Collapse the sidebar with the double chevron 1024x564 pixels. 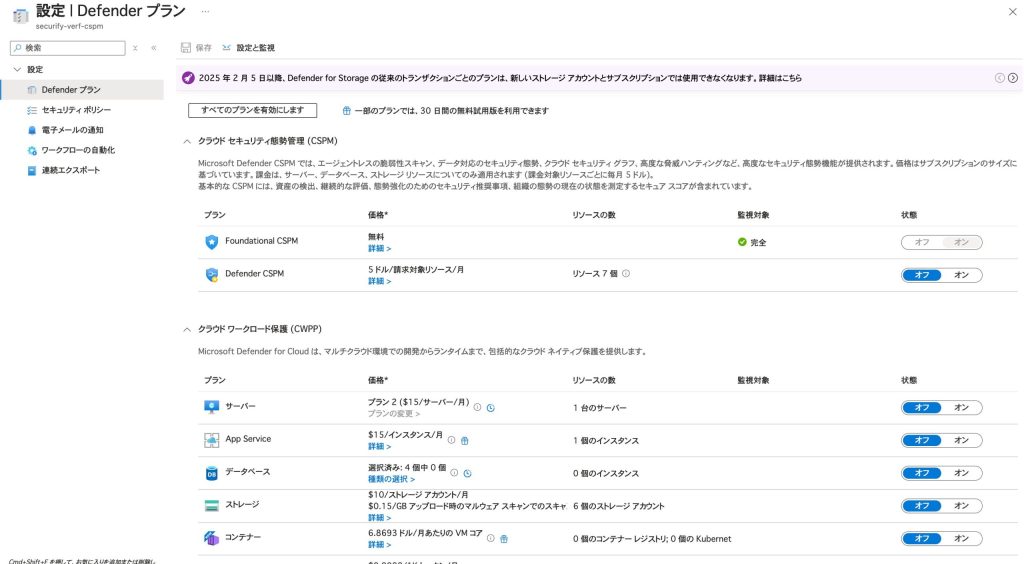coord(154,48)
